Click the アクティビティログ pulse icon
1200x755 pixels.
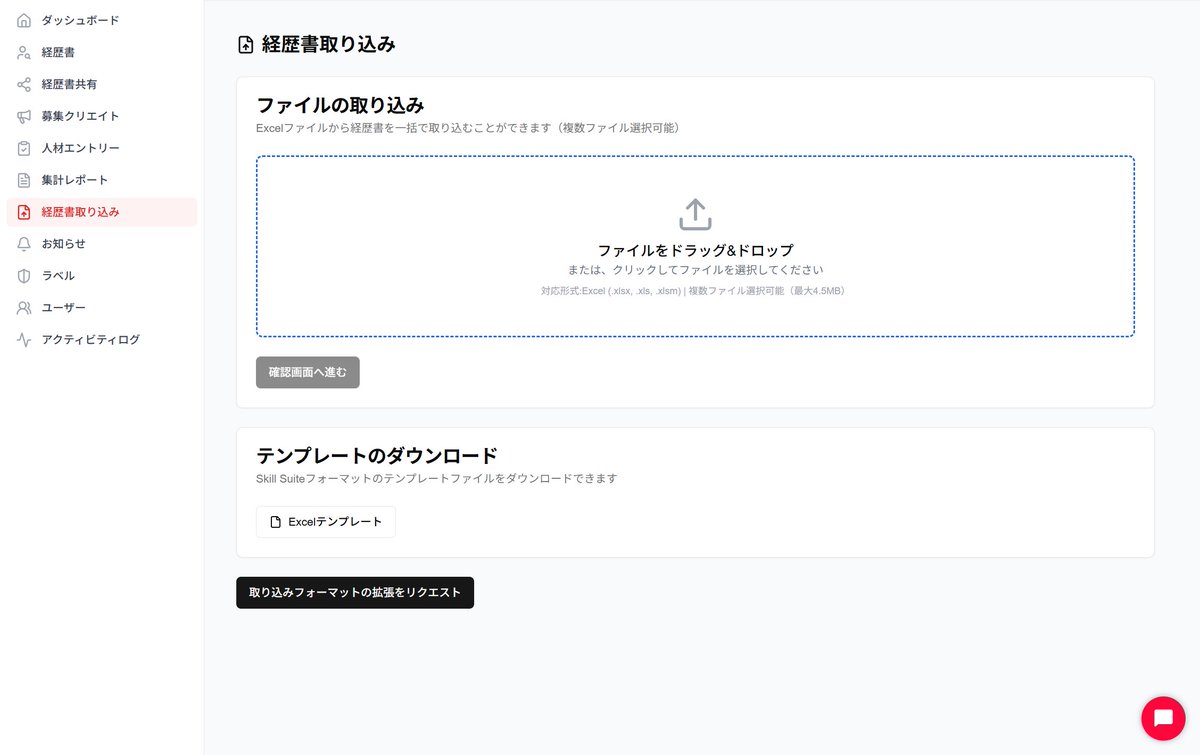point(24,340)
